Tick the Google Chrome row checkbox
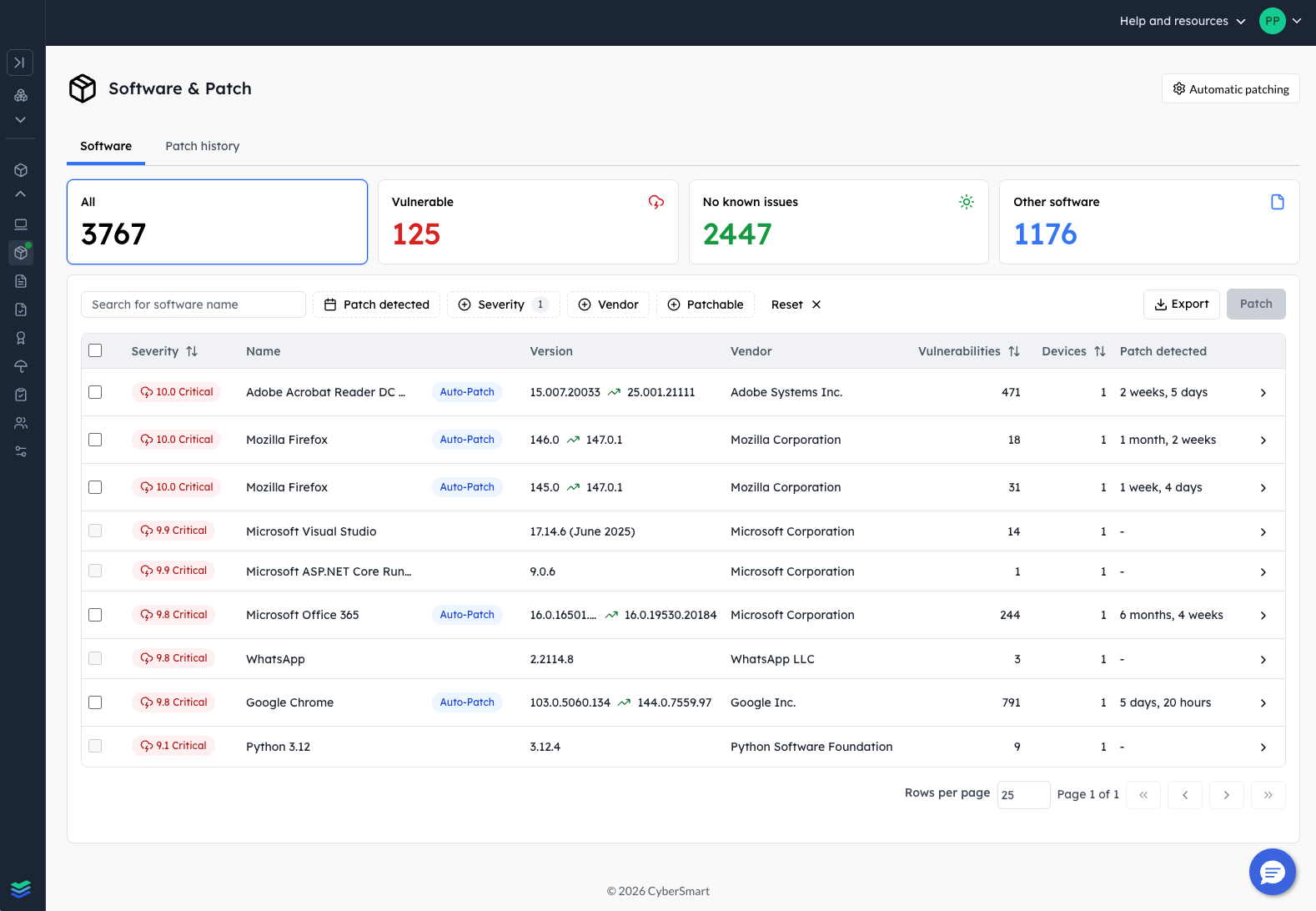This screenshot has width=1316, height=911. click(x=95, y=702)
